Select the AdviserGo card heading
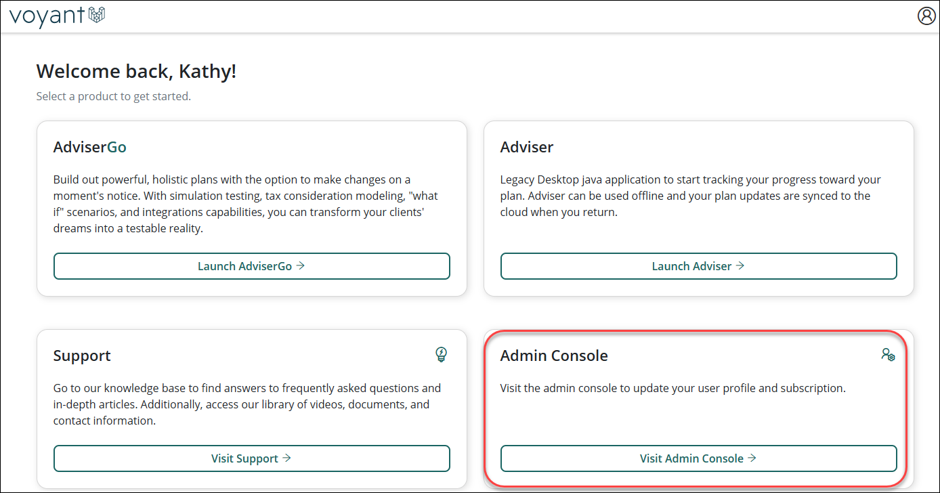 click(90, 147)
